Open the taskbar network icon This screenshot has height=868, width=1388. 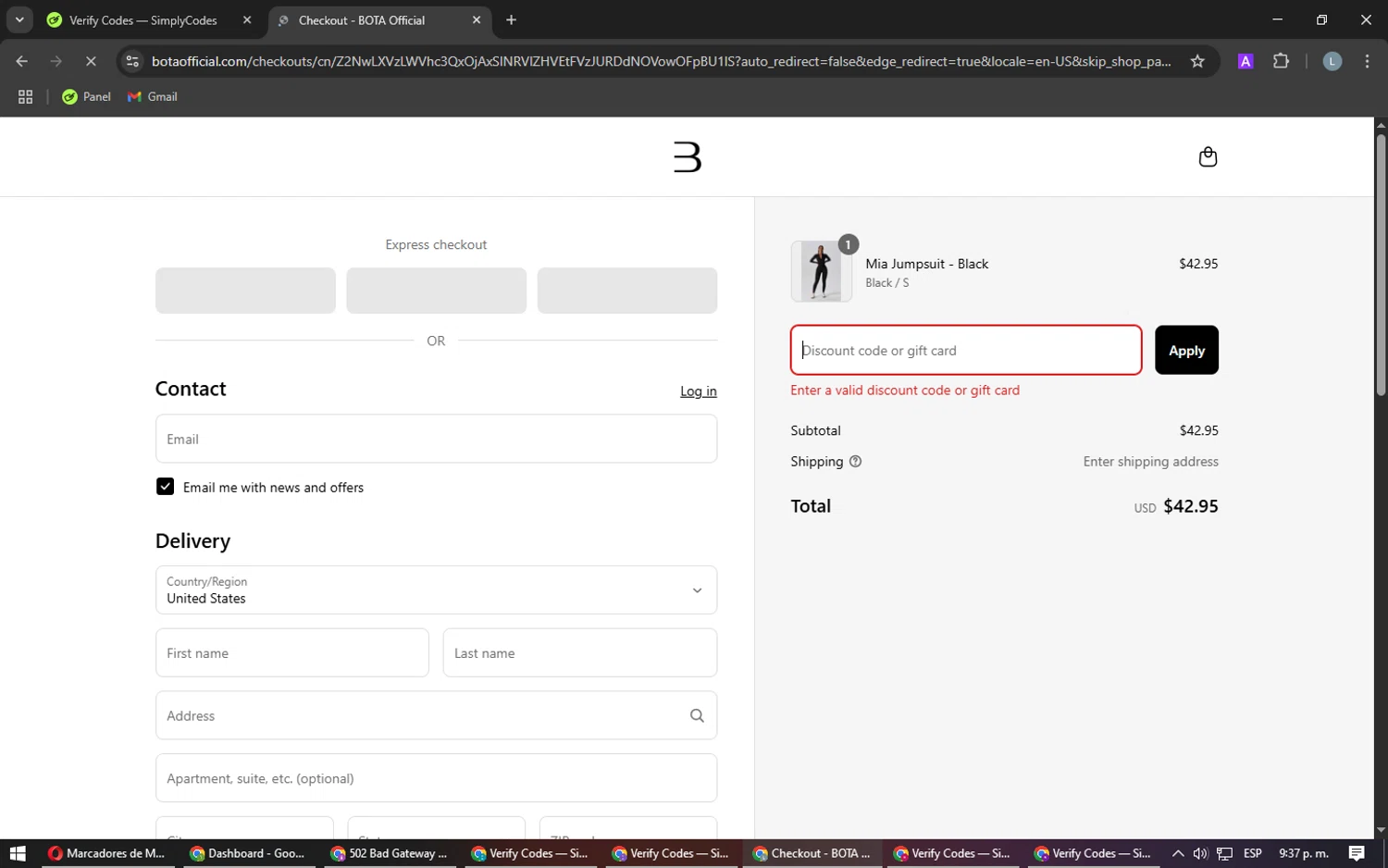[1224, 853]
